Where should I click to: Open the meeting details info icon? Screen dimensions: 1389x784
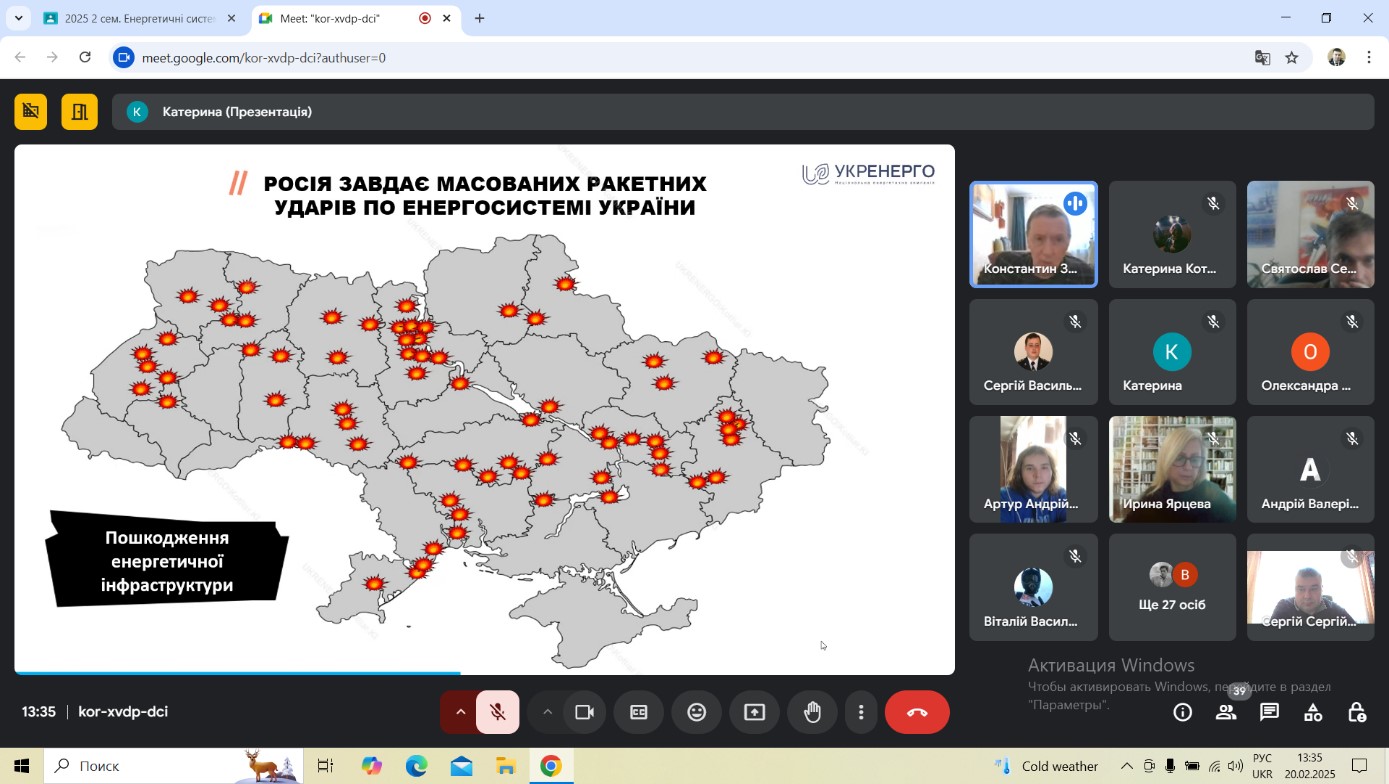point(1182,712)
